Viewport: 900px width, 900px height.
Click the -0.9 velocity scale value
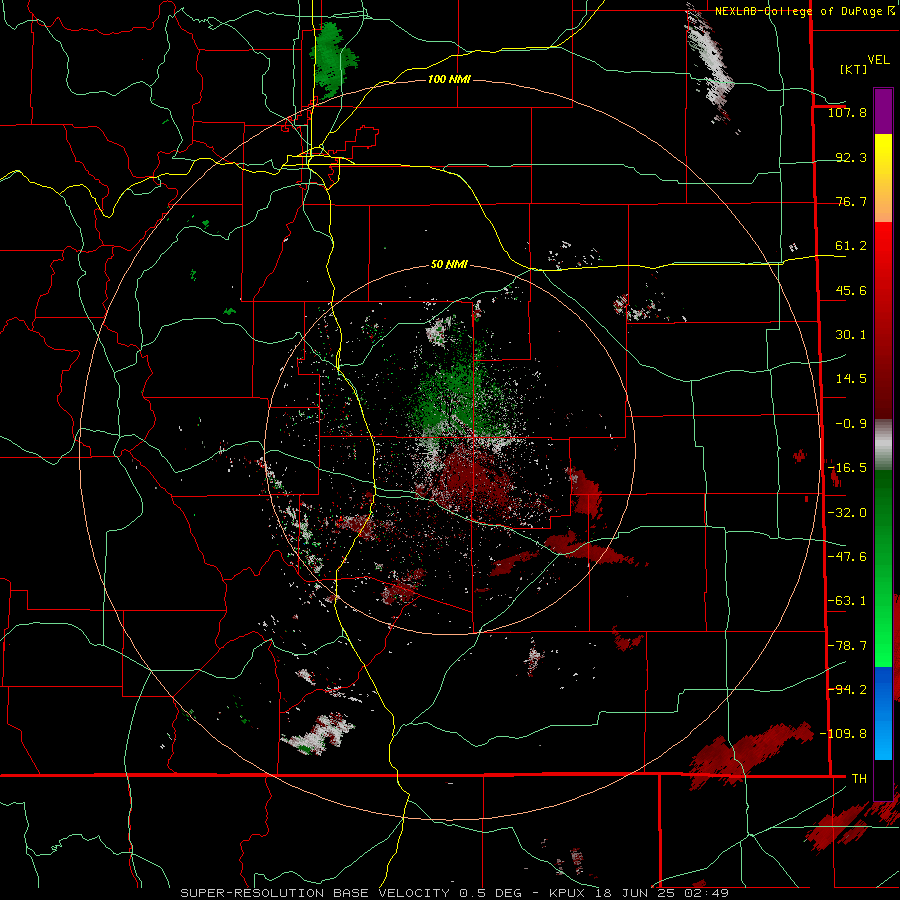tap(851, 424)
